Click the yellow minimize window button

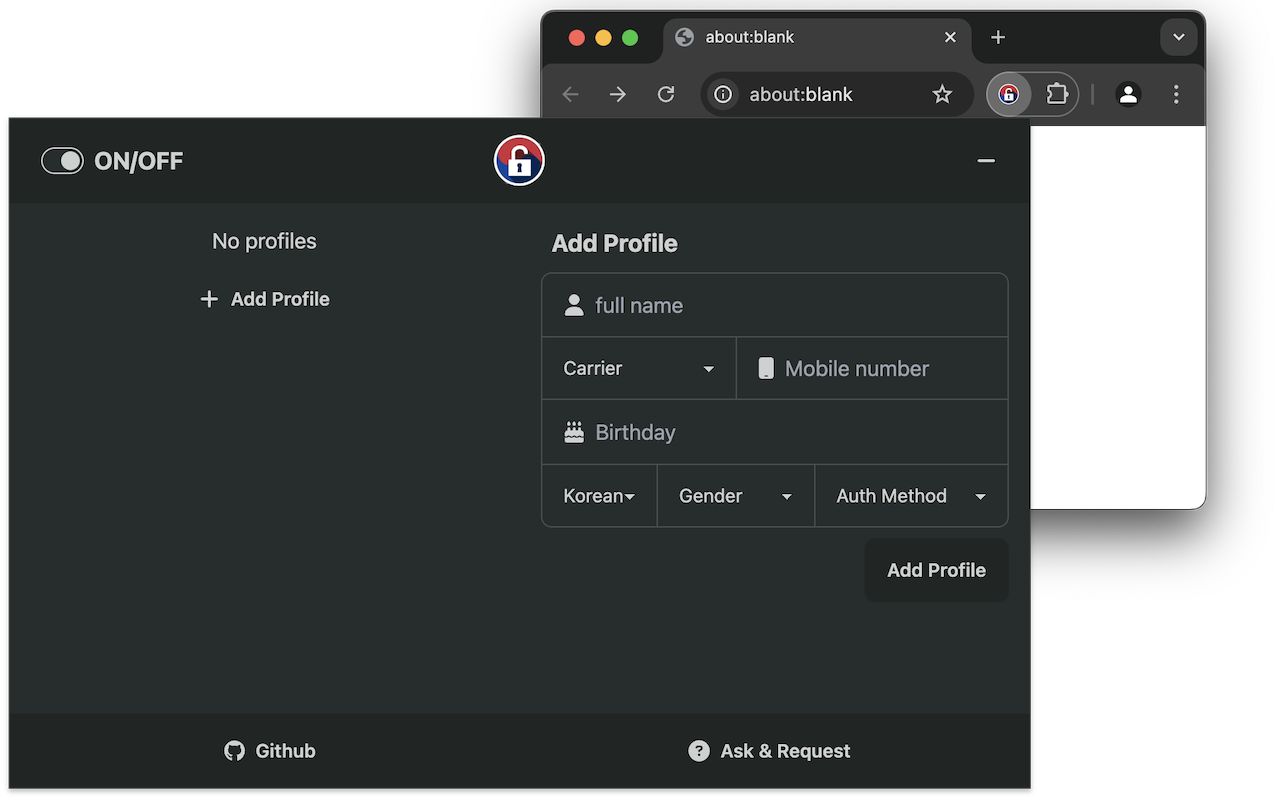(603, 38)
